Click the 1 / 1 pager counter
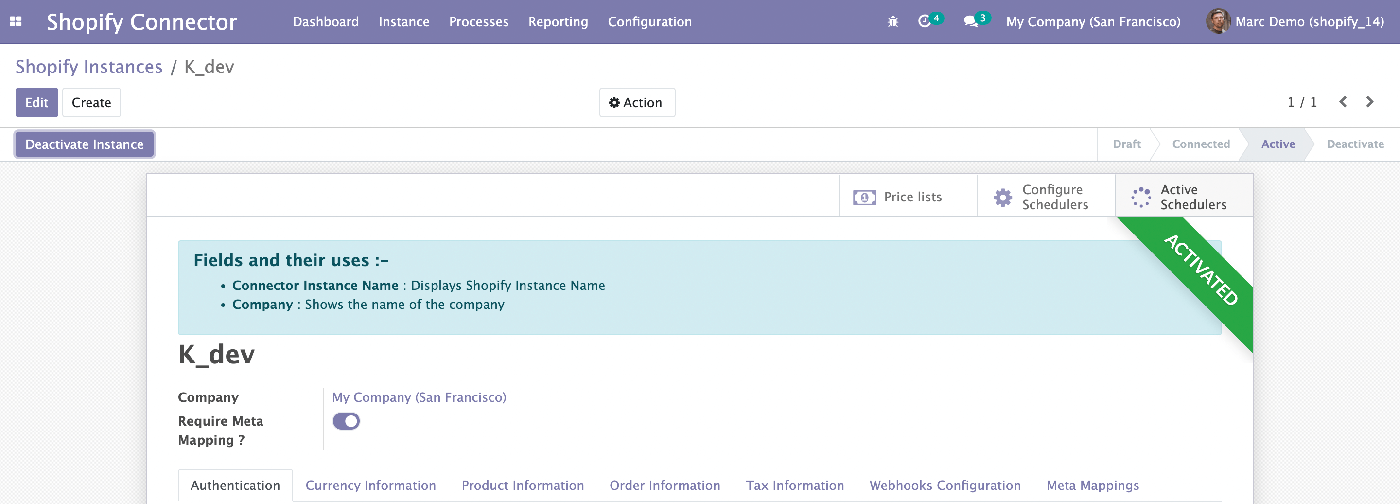 tap(1302, 102)
